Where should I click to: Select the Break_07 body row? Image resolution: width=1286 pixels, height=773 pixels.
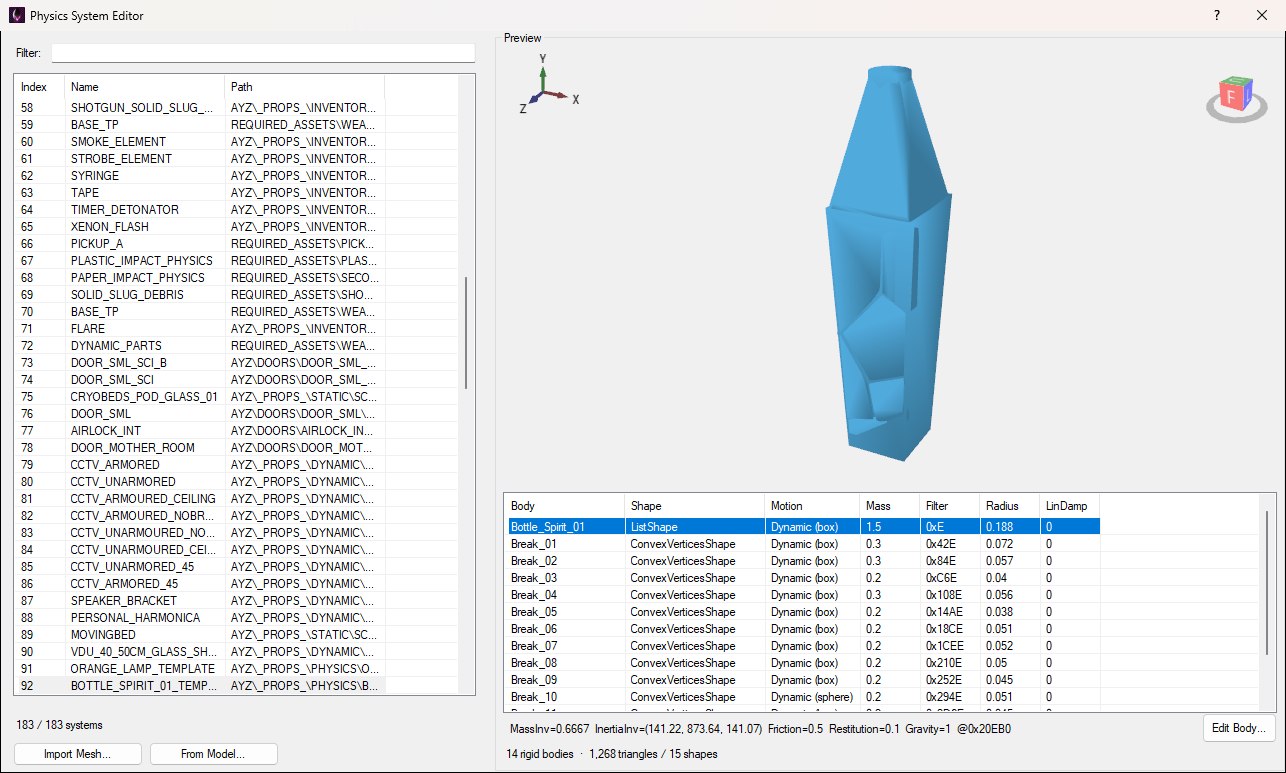[x=802, y=645]
